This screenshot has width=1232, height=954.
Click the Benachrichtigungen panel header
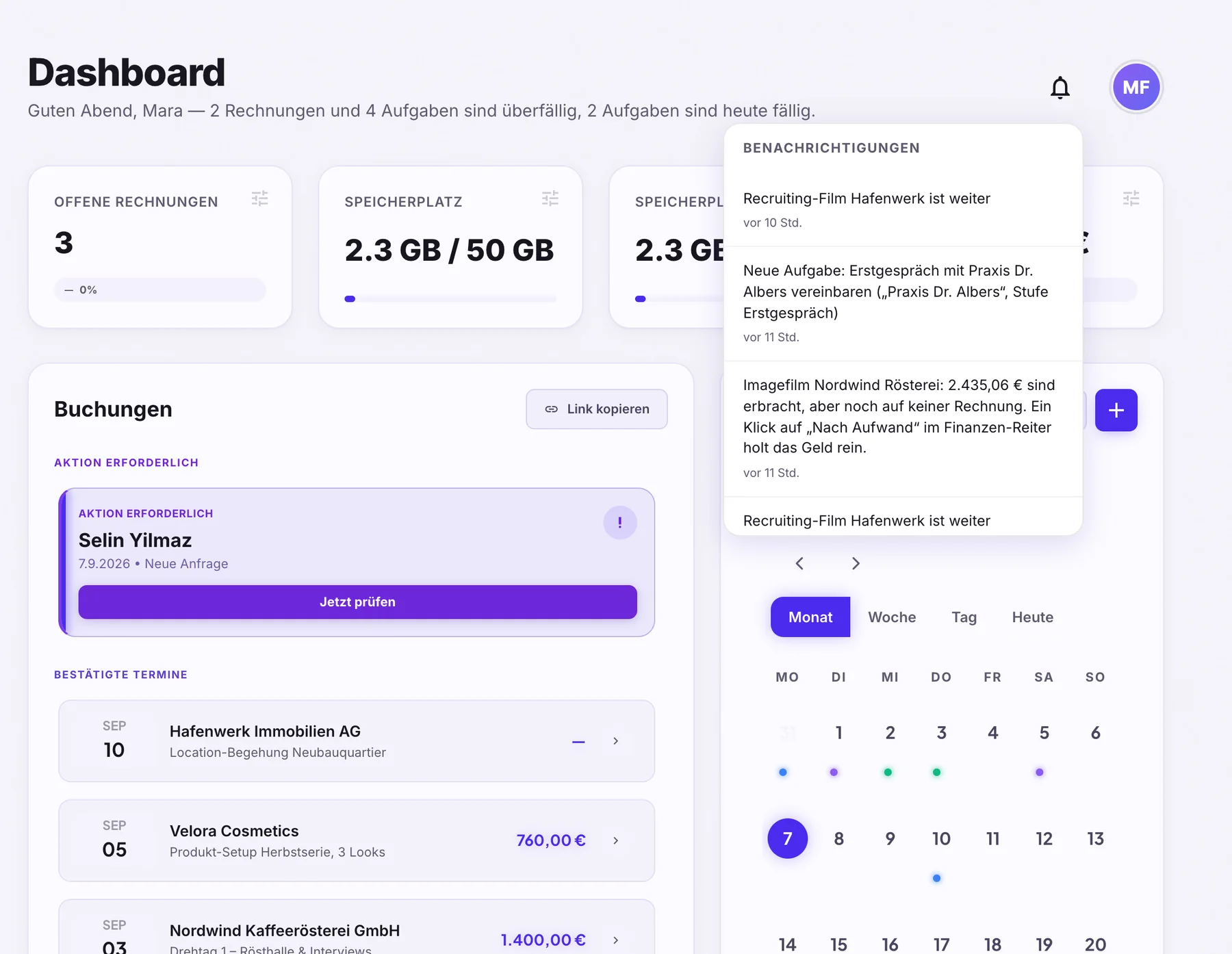pyautogui.click(x=831, y=148)
